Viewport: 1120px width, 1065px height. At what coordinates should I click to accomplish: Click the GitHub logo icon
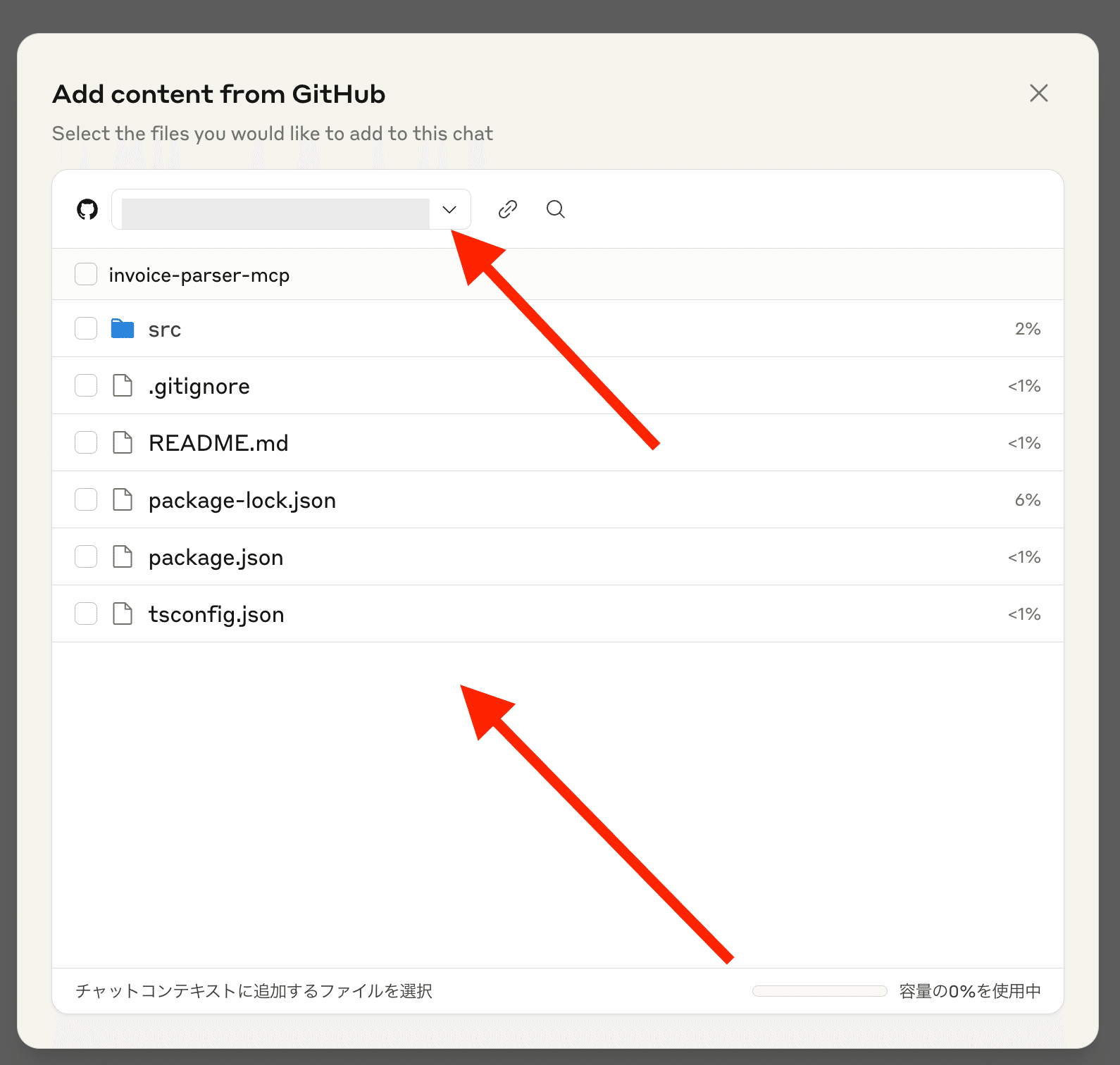tap(87, 209)
